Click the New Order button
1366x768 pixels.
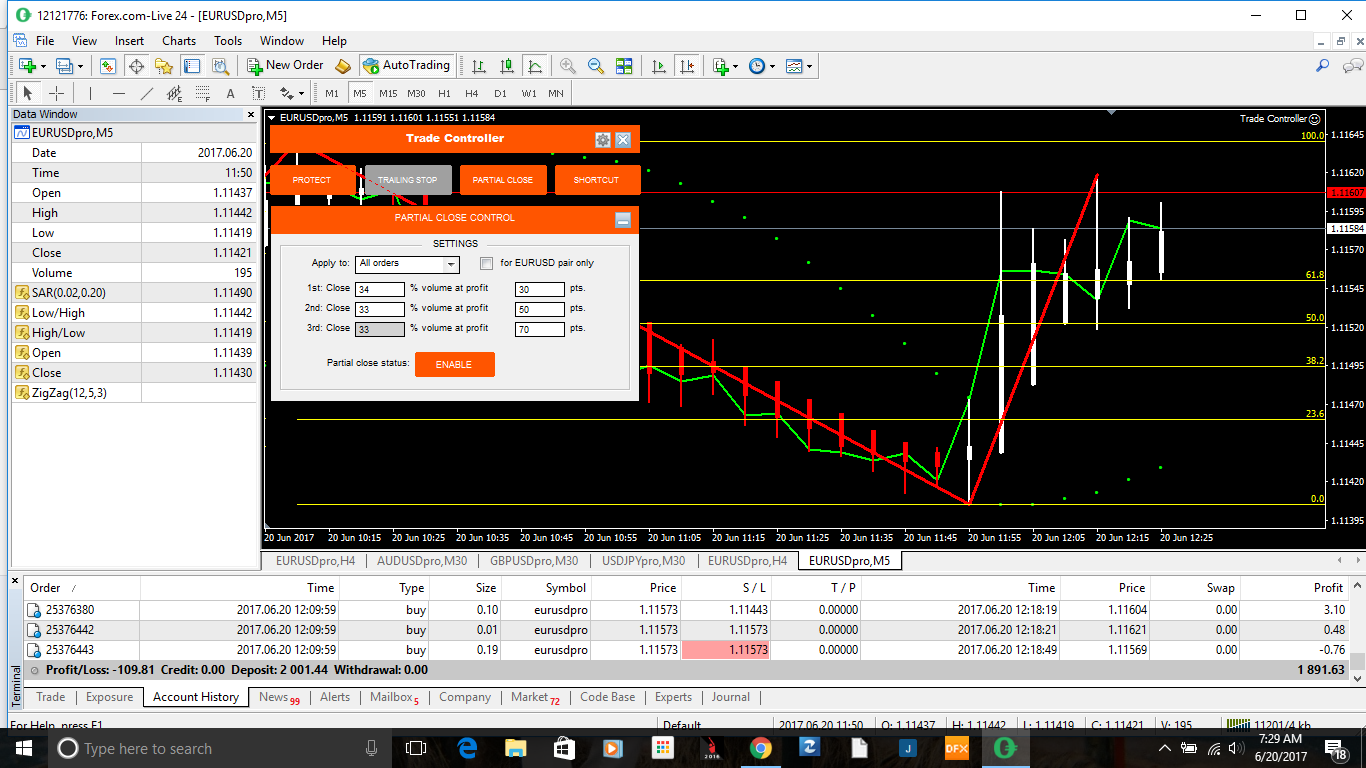pyautogui.click(x=285, y=66)
